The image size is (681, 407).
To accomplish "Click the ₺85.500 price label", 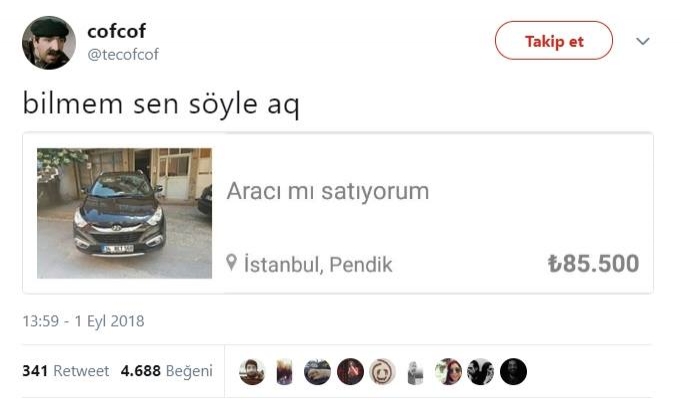I will click(x=593, y=263).
